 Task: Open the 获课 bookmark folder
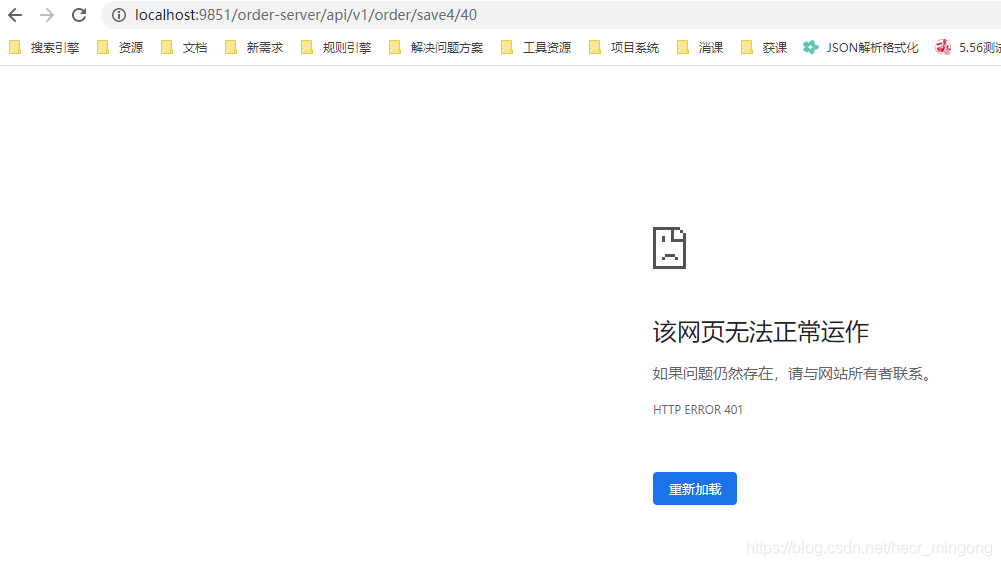click(x=764, y=47)
